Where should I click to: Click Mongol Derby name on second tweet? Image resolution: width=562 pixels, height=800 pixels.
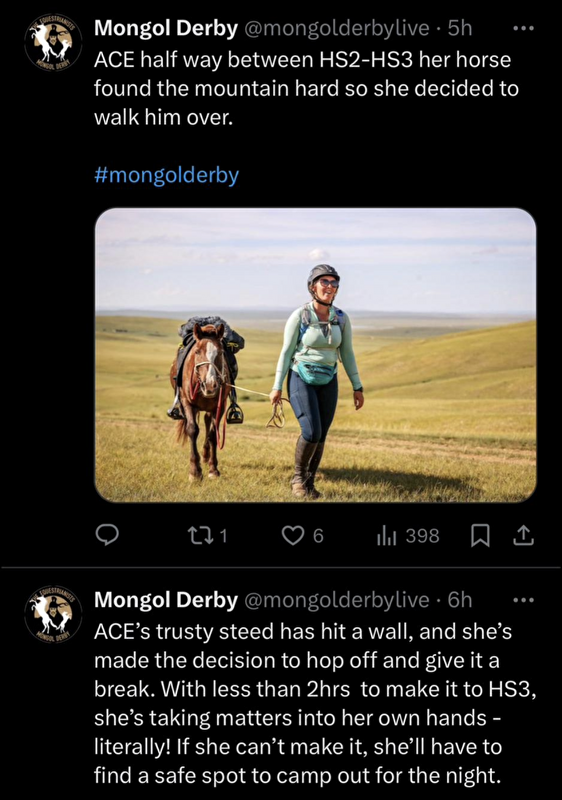pos(166,600)
